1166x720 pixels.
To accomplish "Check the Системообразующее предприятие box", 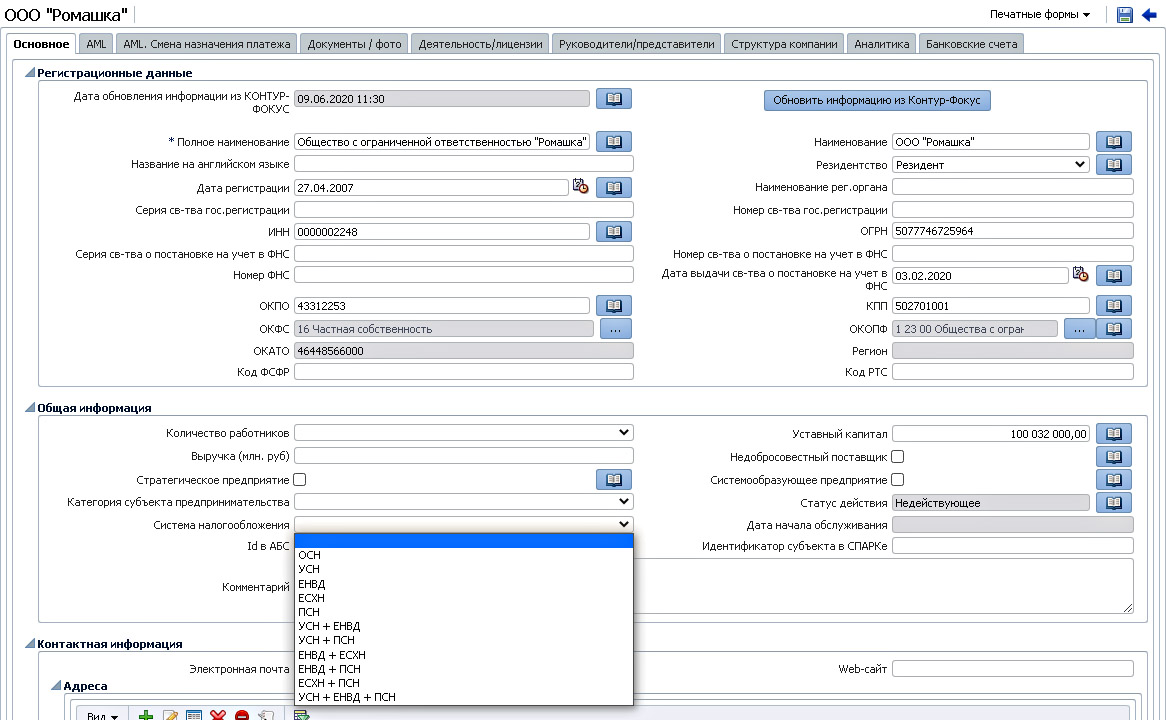I will click(x=897, y=480).
